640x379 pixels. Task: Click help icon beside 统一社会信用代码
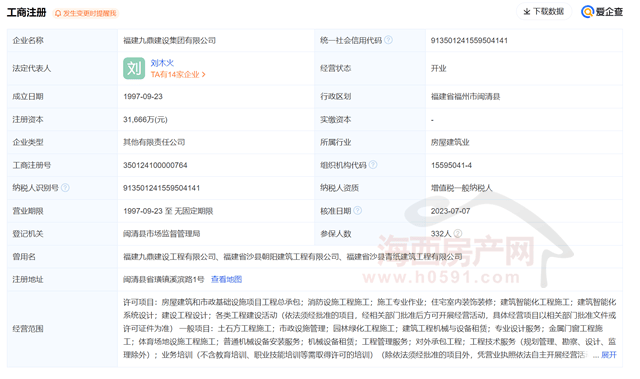pyautogui.click(x=389, y=40)
